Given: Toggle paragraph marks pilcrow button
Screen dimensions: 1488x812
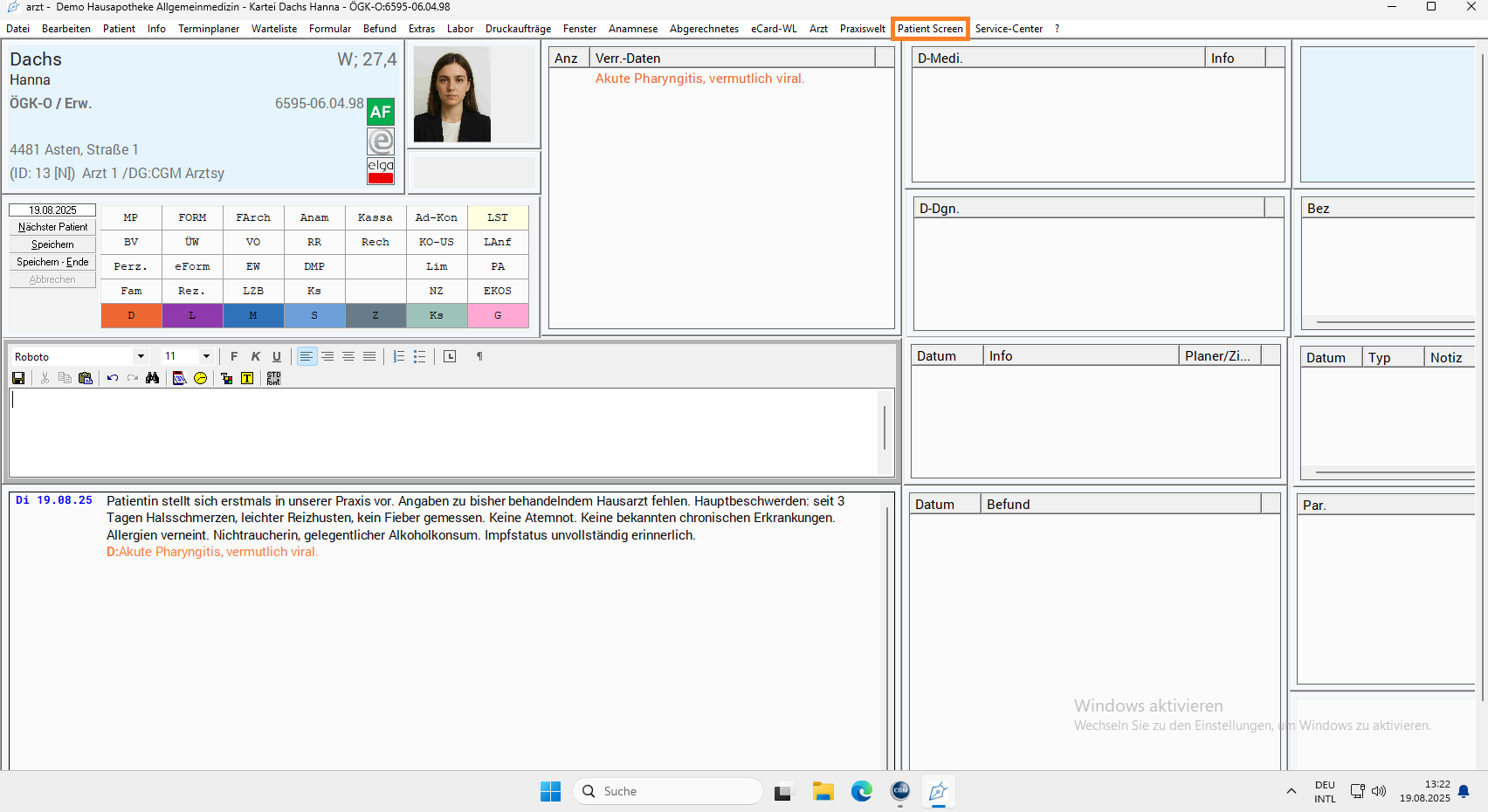Looking at the screenshot, I should click(479, 356).
